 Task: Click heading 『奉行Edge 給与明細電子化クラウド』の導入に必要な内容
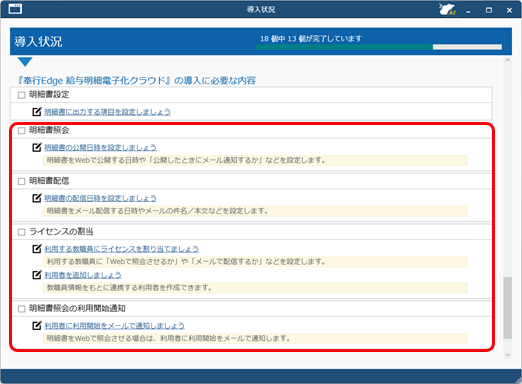point(137,80)
